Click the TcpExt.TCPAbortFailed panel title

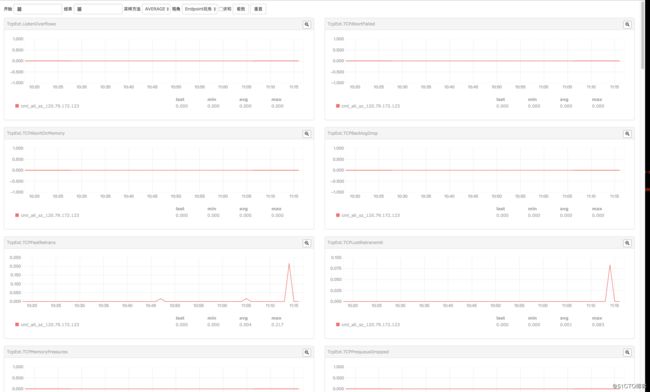[x=351, y=24]
